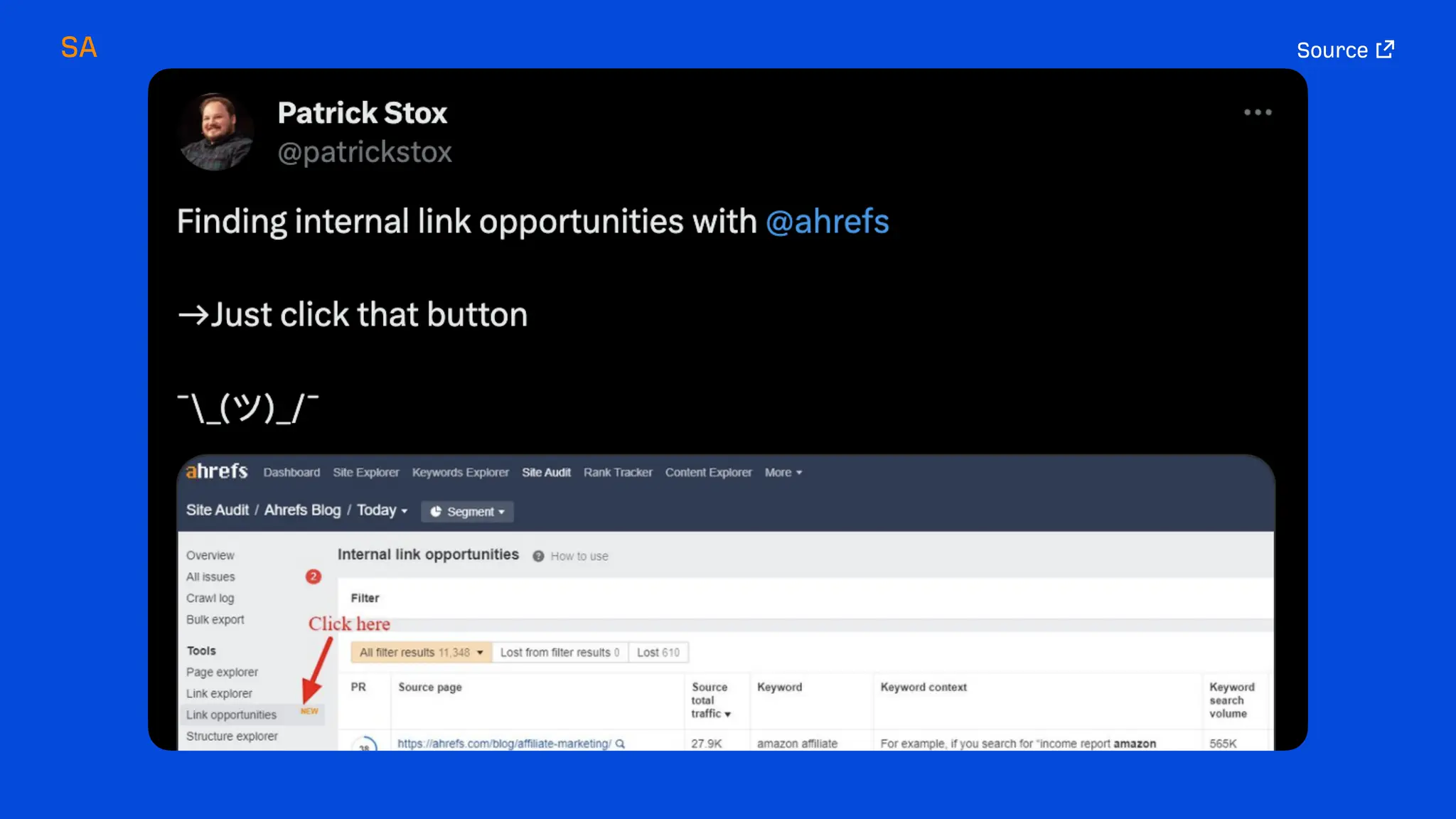
Task: Open Structure explorer tool
Action: [x=232, y=736]
